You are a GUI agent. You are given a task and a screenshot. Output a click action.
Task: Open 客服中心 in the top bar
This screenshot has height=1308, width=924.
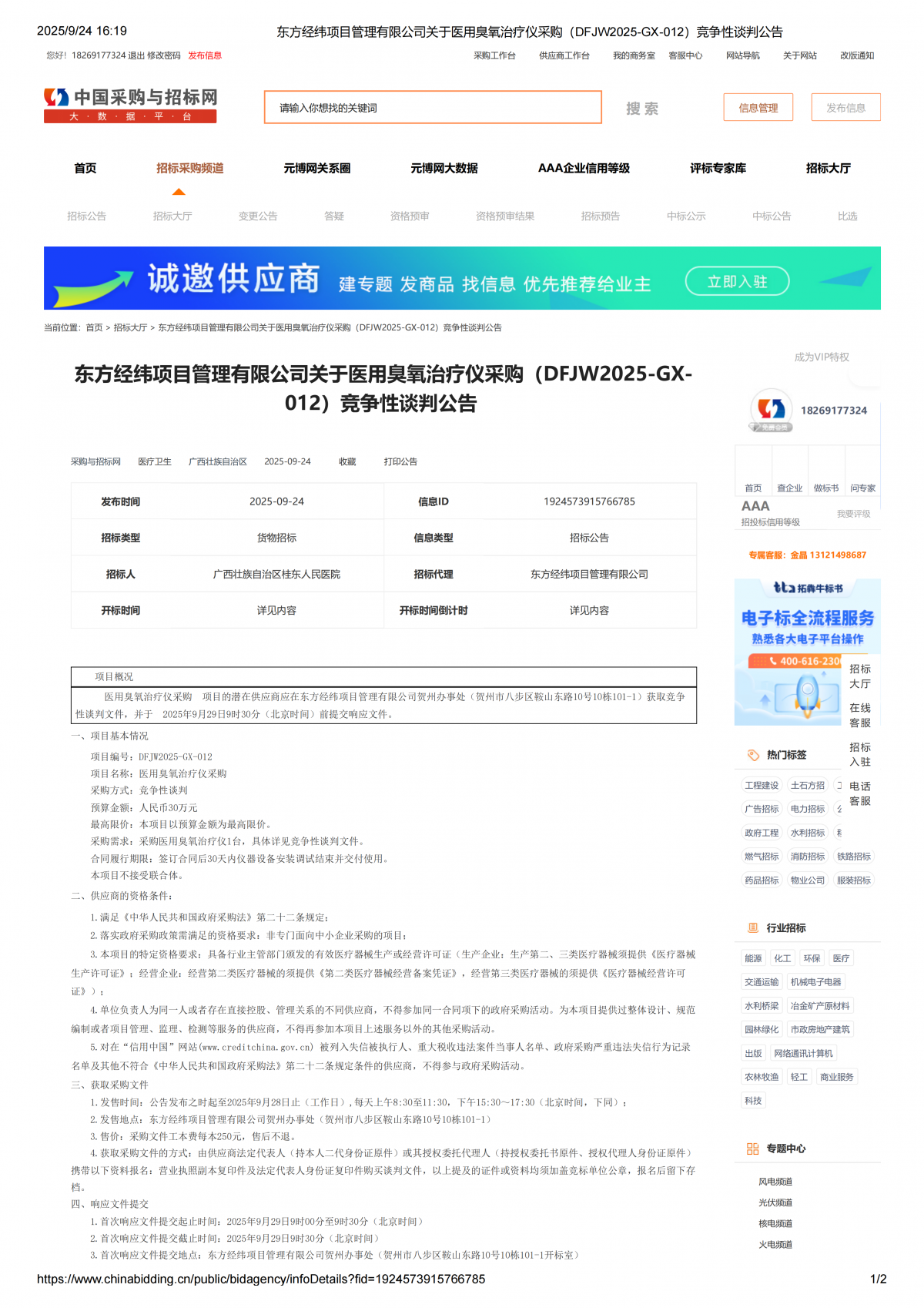pos(685,55)
